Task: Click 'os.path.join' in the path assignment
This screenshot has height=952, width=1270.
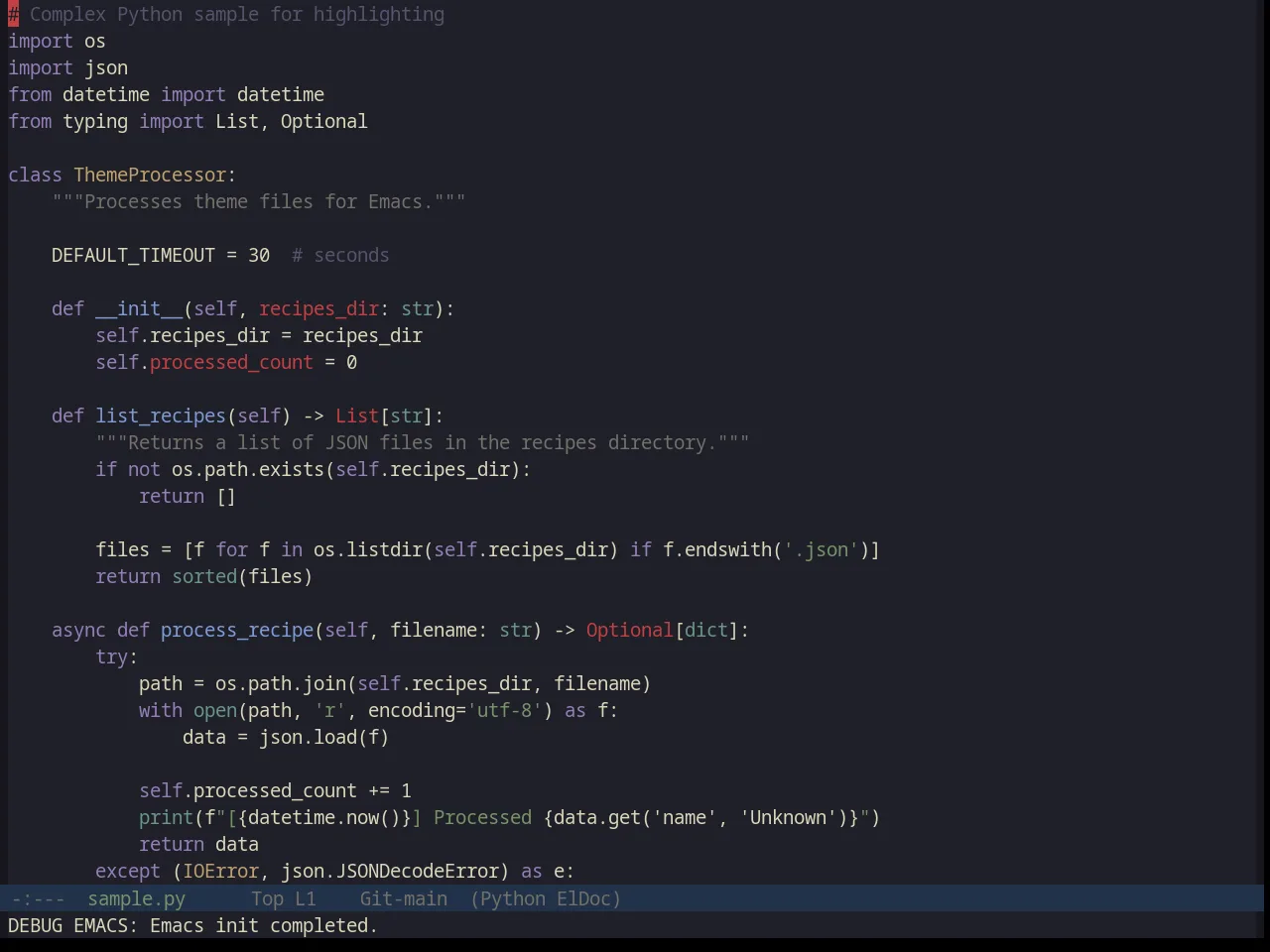Action: click(281, 683)
